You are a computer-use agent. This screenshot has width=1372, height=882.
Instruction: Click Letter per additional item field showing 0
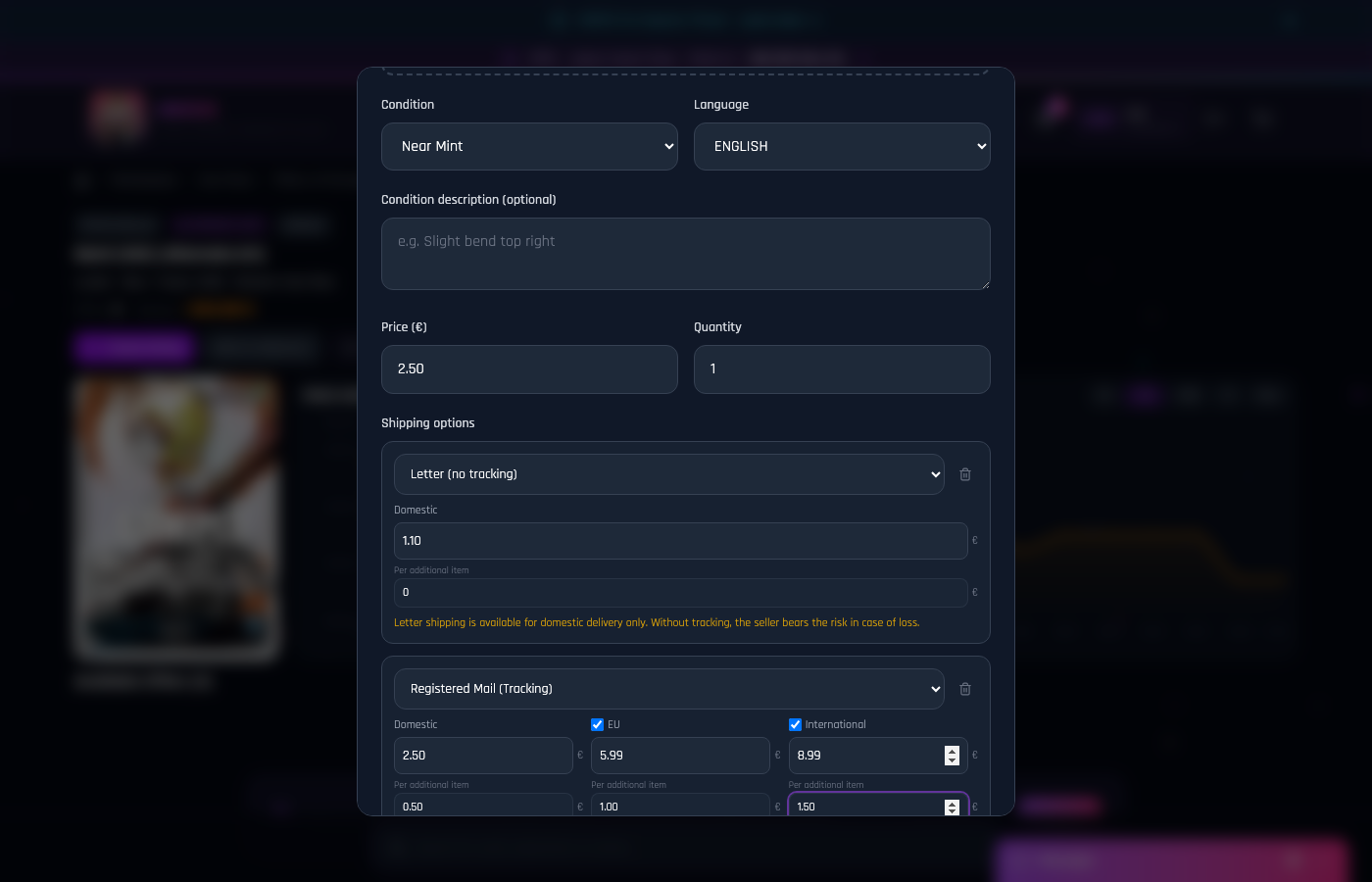pyautogui.click(x=680, y=593)
